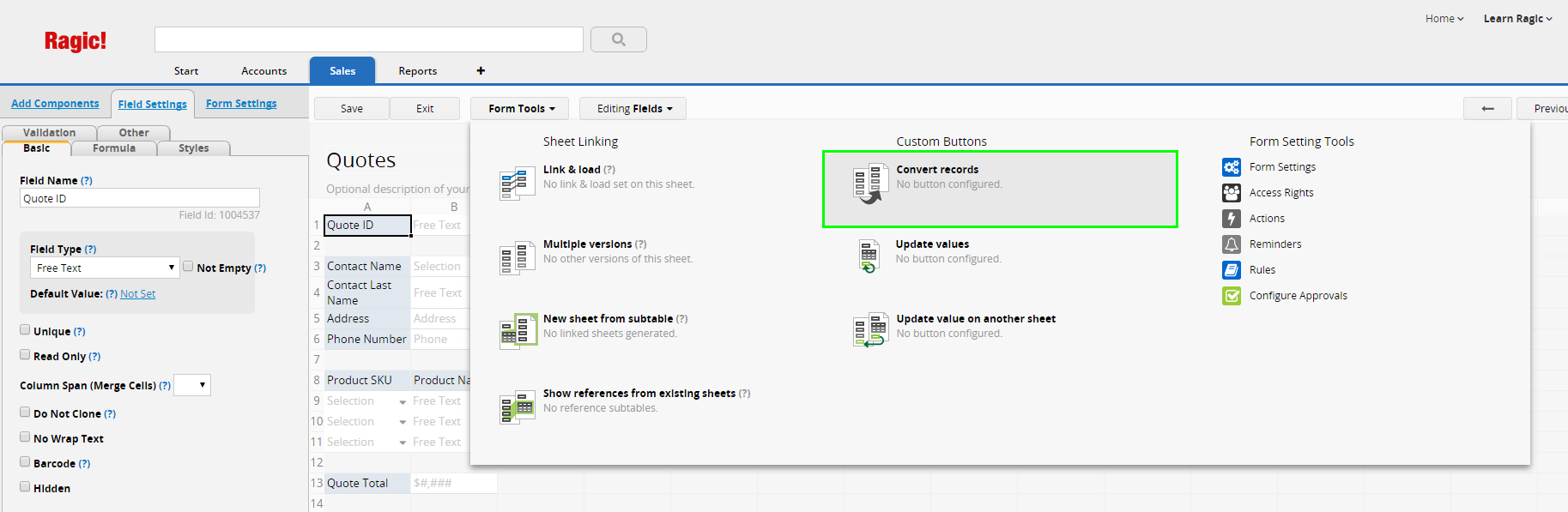Switch to the Start tab
The width and height of the screenshot is (1568, 512).
pyautogui.click(x=186, y=71)
